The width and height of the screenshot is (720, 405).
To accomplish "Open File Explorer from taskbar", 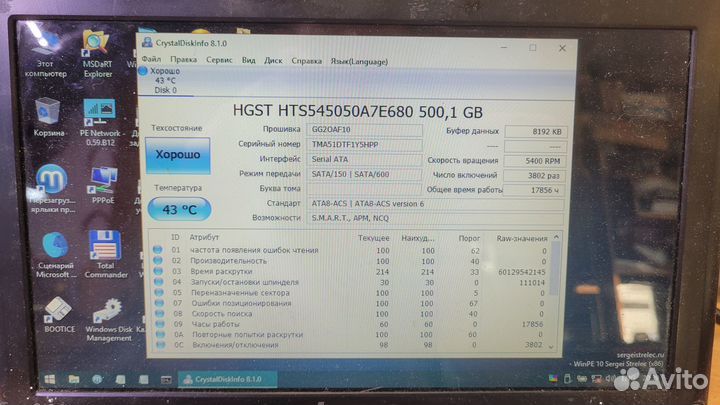I will [73, 379].
